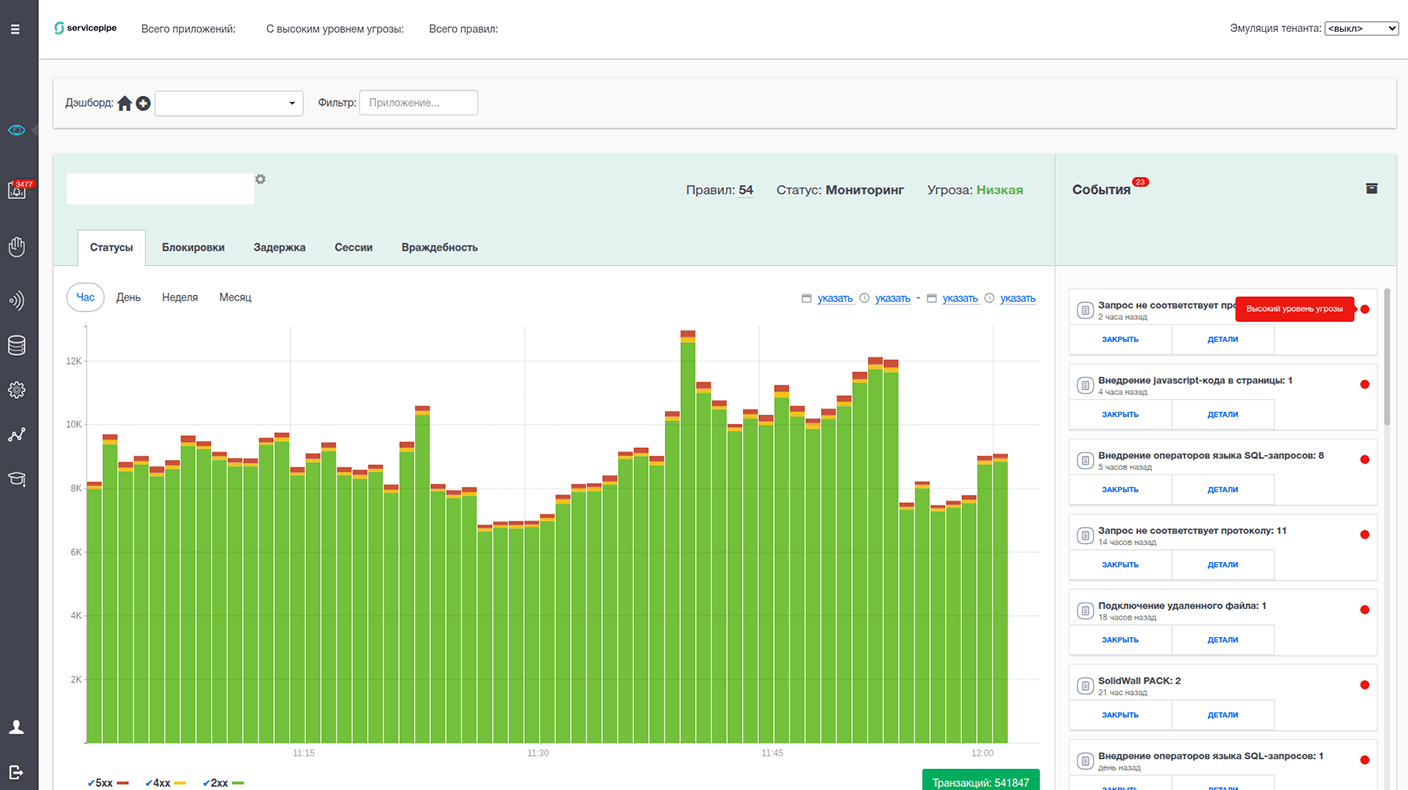Switch to the Враждебность tab
Screen dimensions: 1408x790
coord(439,247)
